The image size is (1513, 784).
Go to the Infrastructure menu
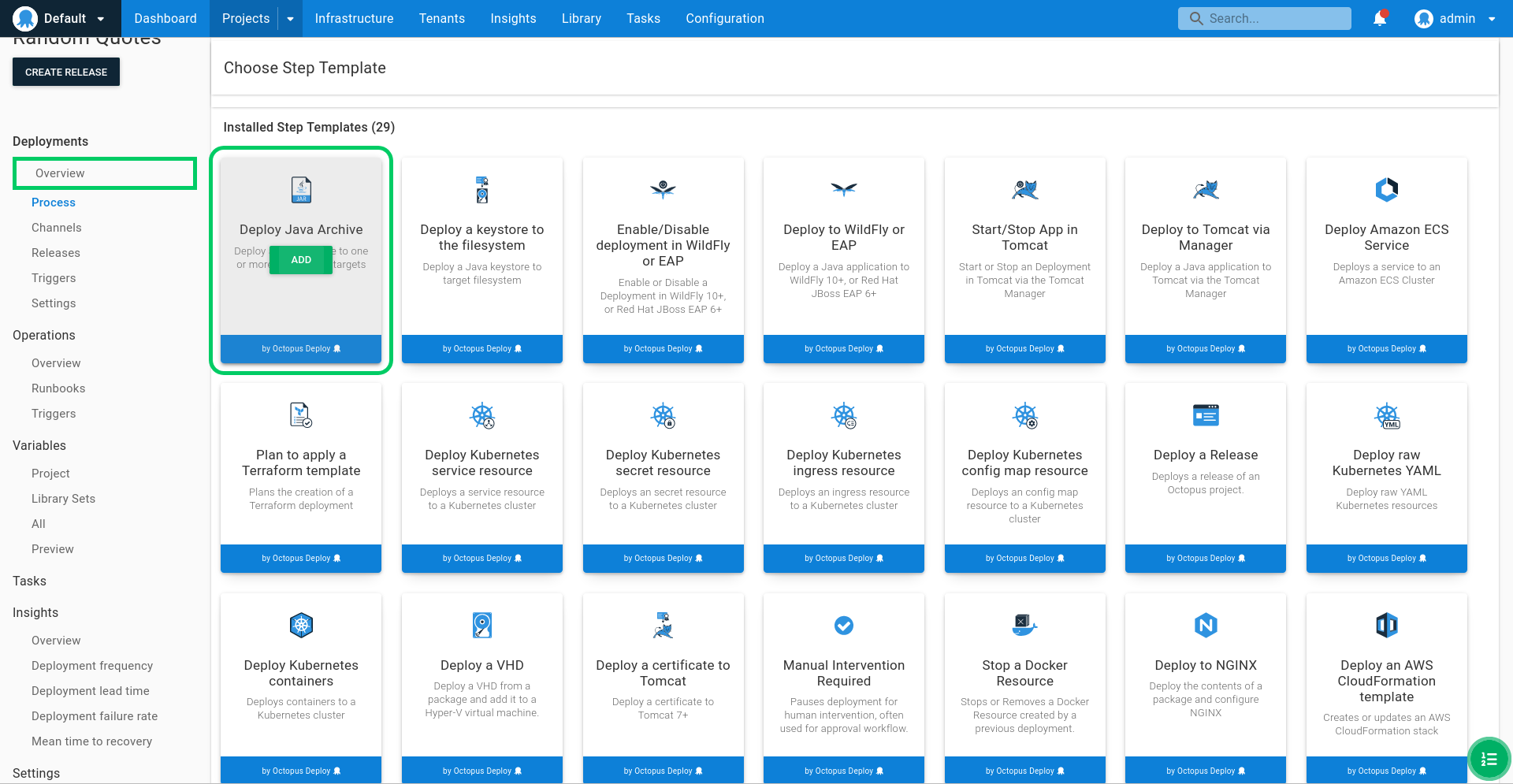pyautogui.click(x=354, y=18)
